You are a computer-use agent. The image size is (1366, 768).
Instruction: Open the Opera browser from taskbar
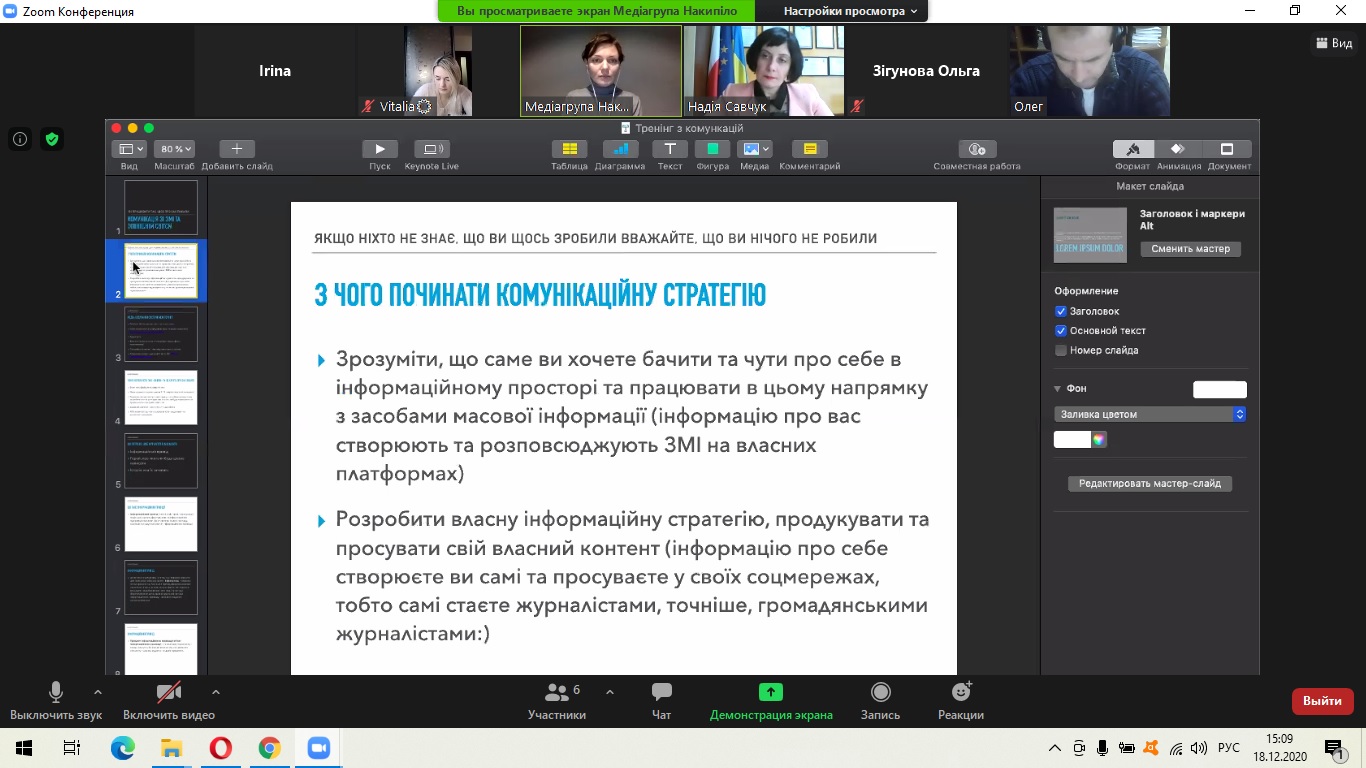[x=221, y=748]
